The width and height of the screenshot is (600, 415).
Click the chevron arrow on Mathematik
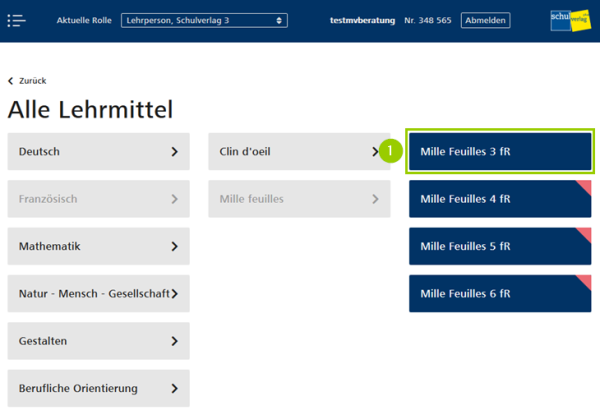tap(174, 246)
